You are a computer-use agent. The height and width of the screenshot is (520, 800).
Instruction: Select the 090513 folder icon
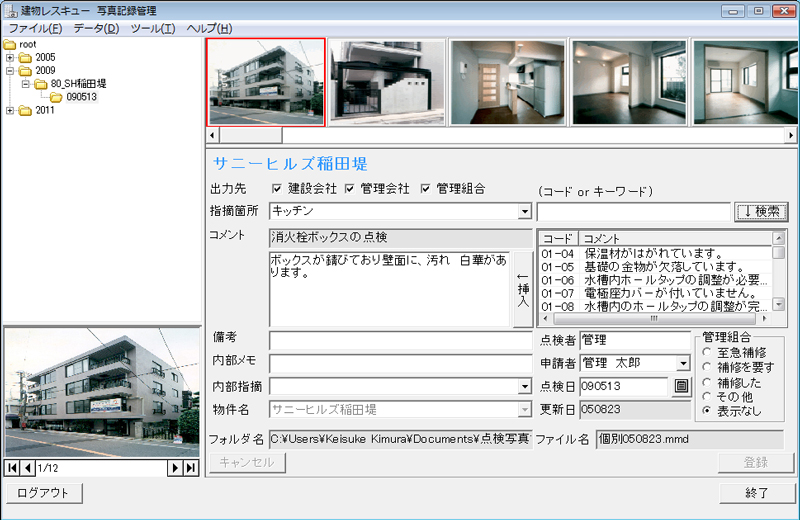point(56,97)
